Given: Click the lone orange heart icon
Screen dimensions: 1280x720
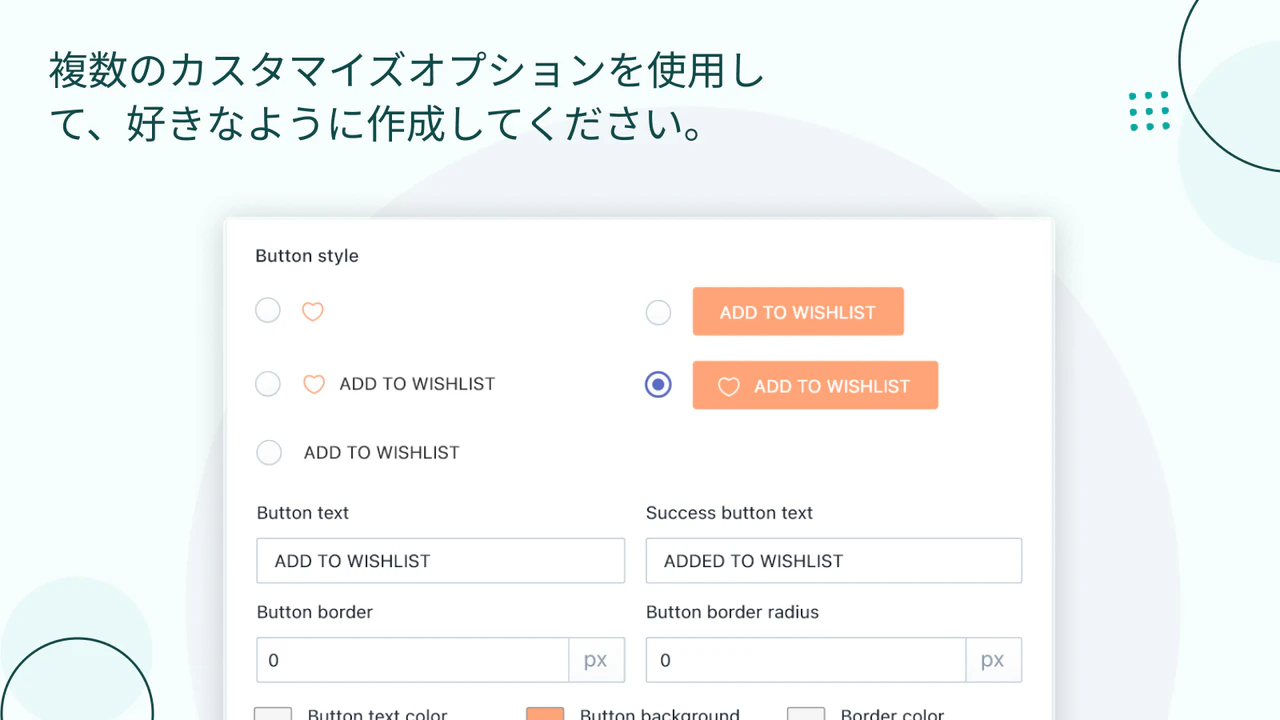Looking at the screenshot, I should (313, 312).
